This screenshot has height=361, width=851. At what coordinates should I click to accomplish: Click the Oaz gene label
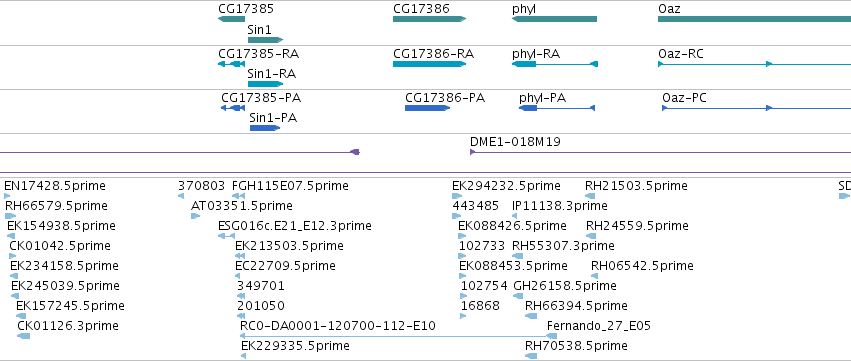point(669,9)
